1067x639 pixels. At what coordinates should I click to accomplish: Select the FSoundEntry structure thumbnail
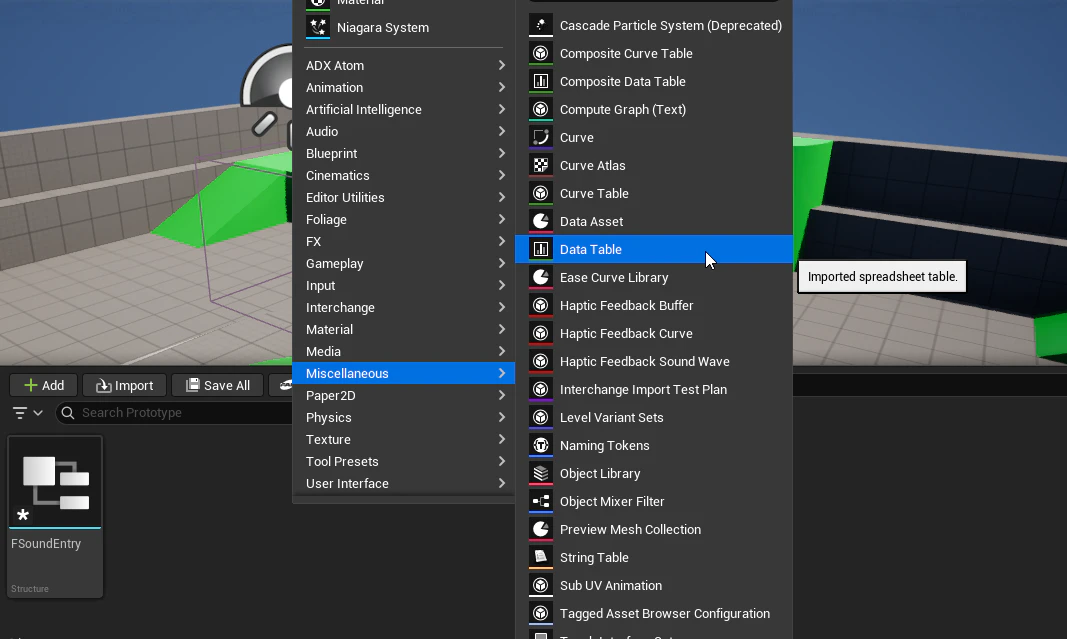click(x=55, y=482)
